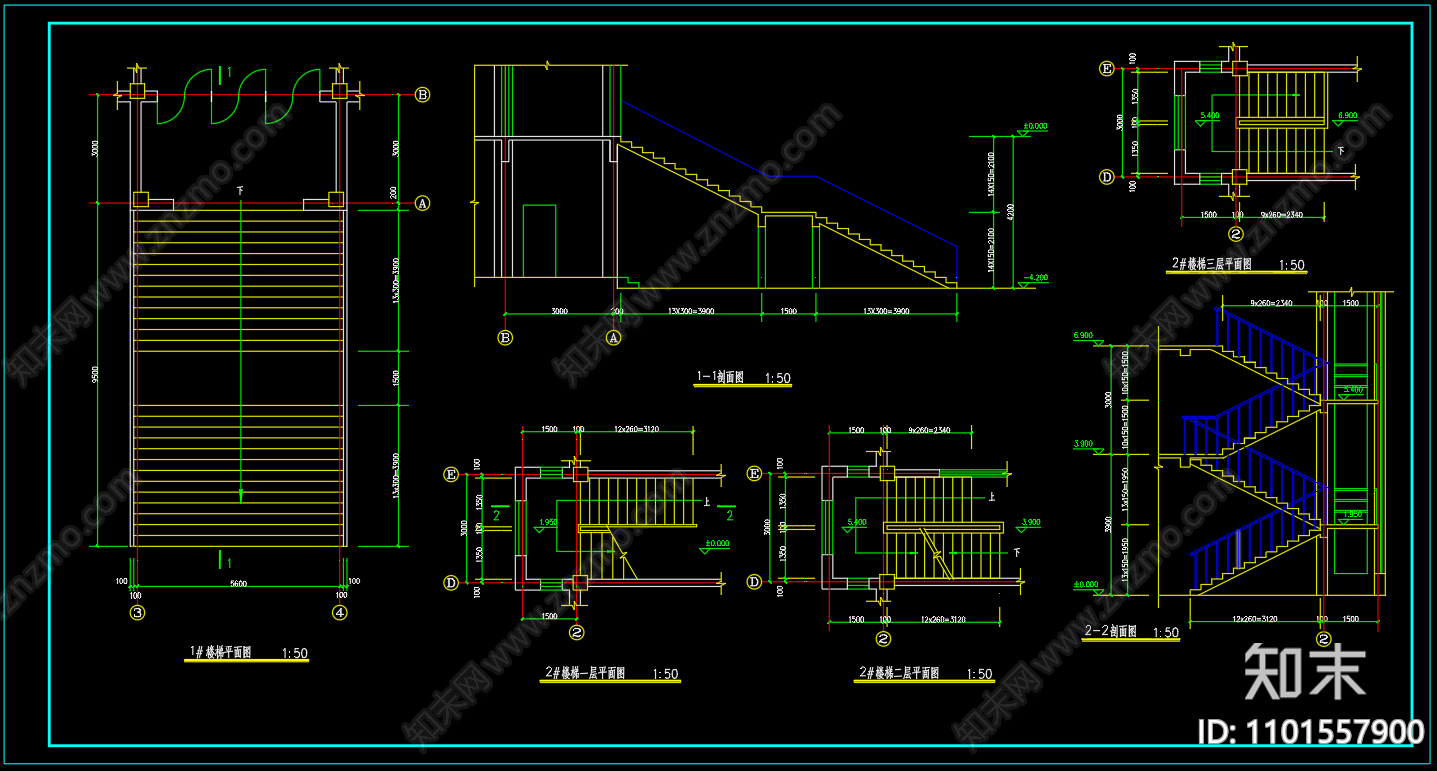Select the "12x260=3120" dimension above first floor plan
1437x771 pixels.
coord(635,429)
